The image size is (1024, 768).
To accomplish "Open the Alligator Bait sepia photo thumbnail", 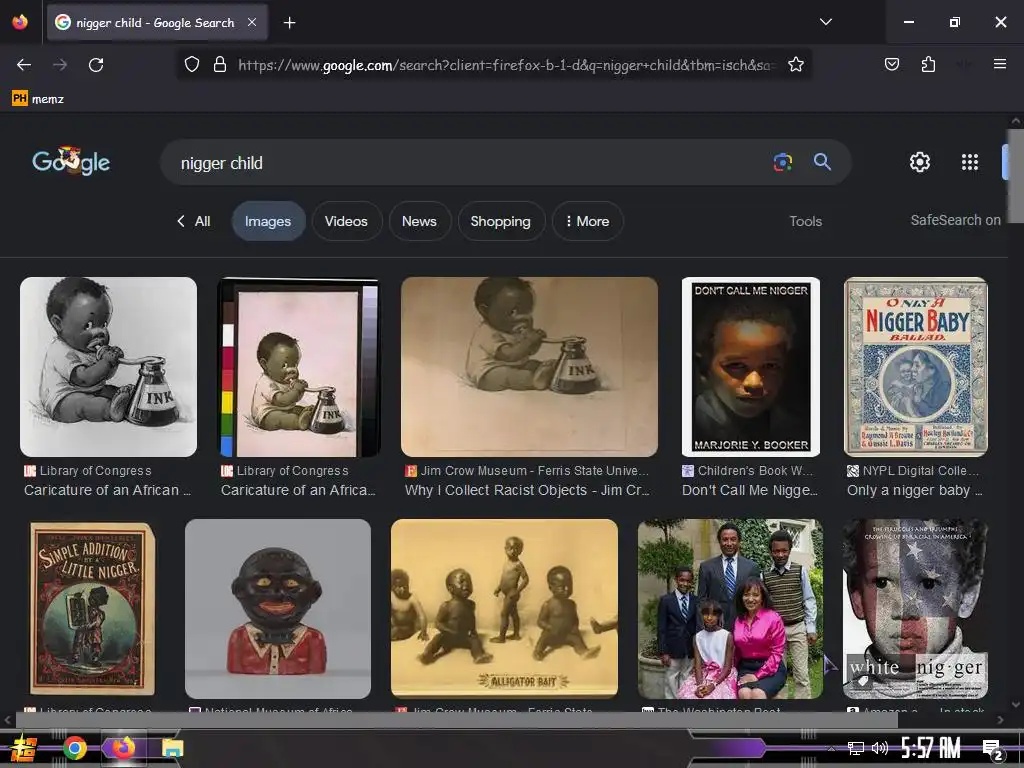I will (504, 609).
